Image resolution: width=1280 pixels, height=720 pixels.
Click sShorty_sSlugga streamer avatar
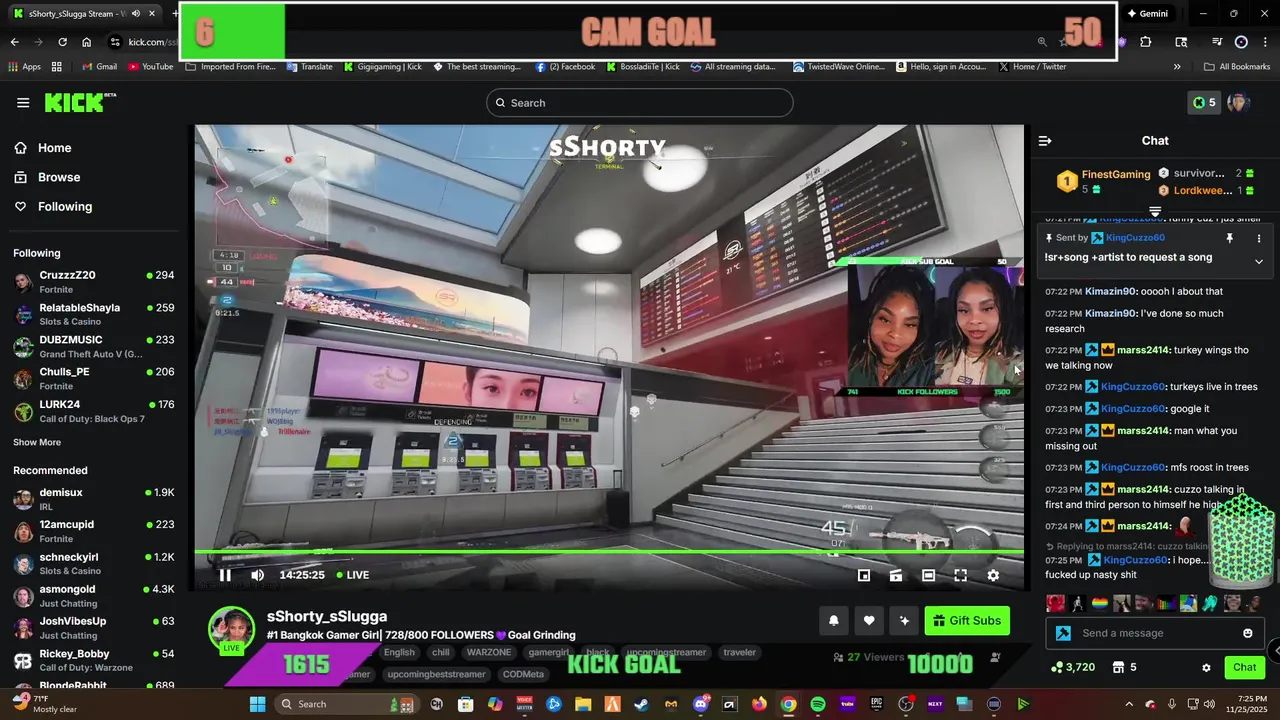tap(231, 630)
